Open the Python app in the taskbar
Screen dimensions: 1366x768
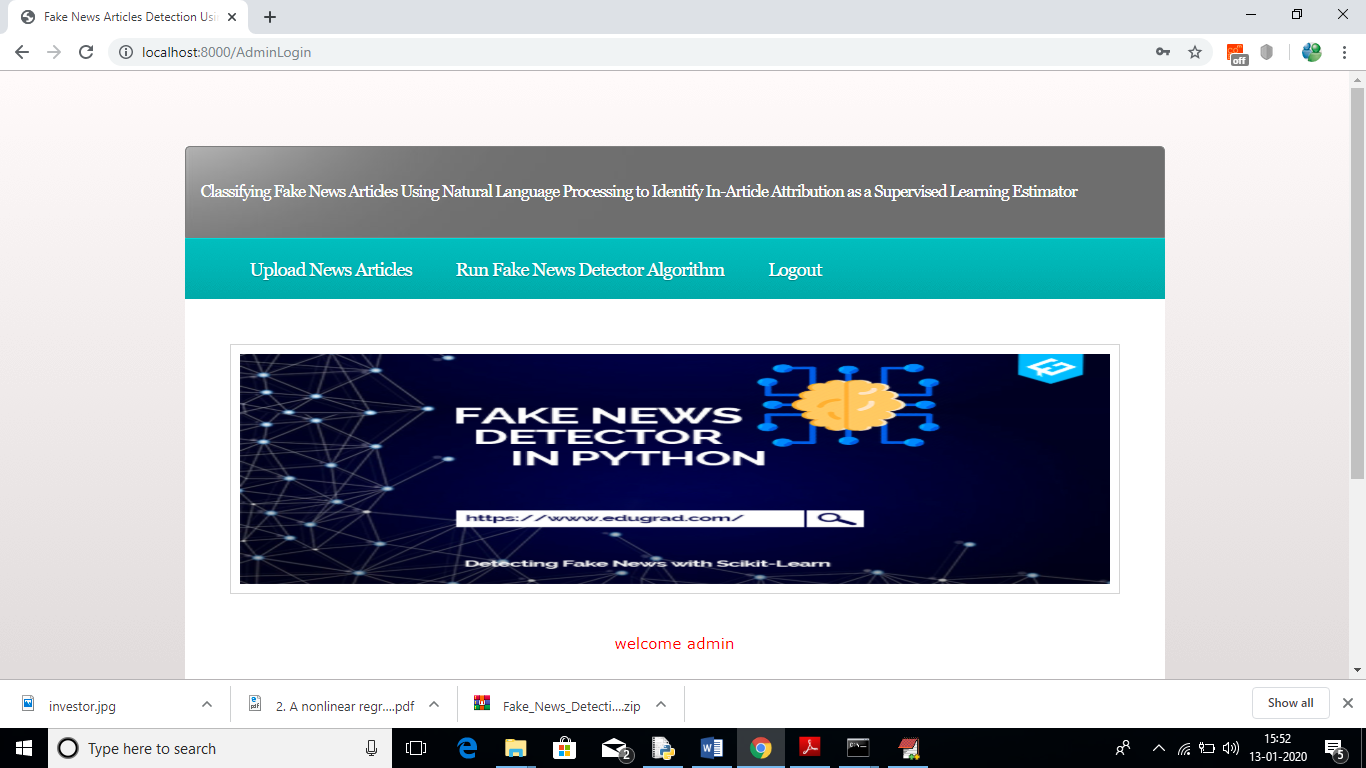click(x=663, y=748)
